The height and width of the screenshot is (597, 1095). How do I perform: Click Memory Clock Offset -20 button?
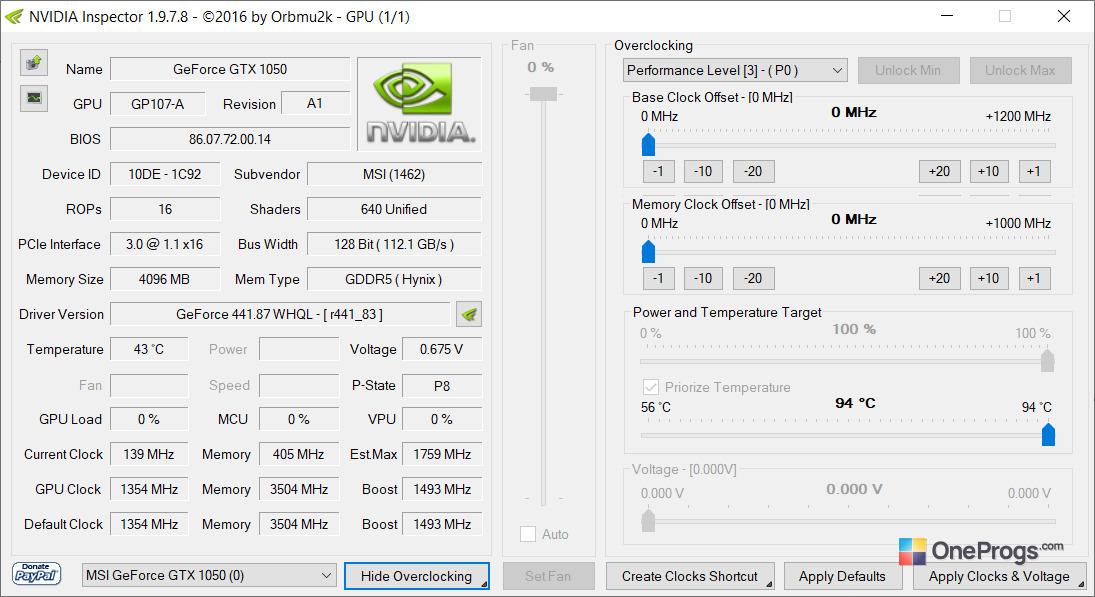(x=753, y=278)
